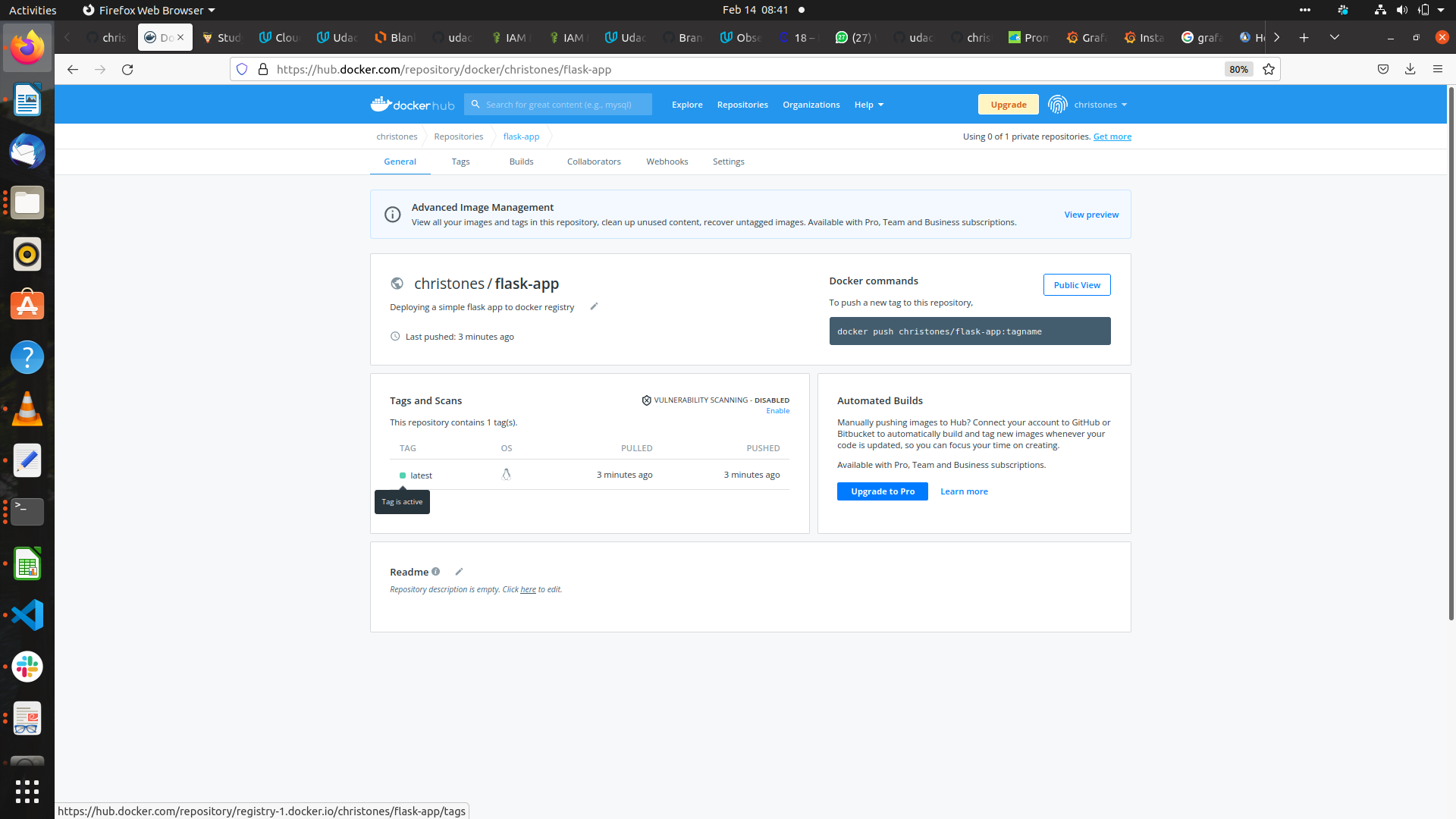Open the christones account dropdown
The width and height of the screenshot is (1456, 819).
click(1100, 105)
